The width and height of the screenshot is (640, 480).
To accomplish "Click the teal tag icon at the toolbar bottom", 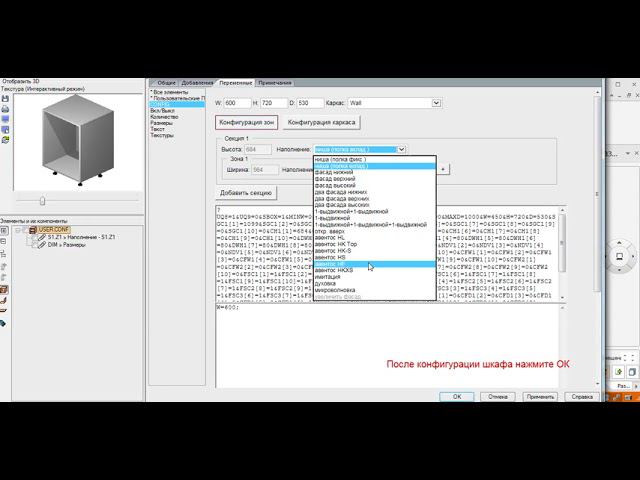I will tap(3, 324).
